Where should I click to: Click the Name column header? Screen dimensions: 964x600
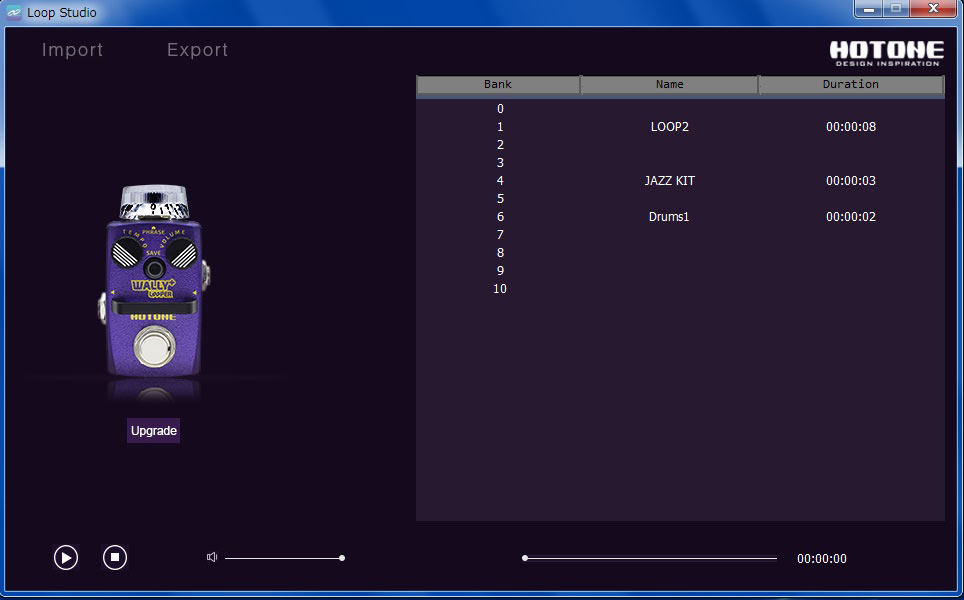coord(669,84)
